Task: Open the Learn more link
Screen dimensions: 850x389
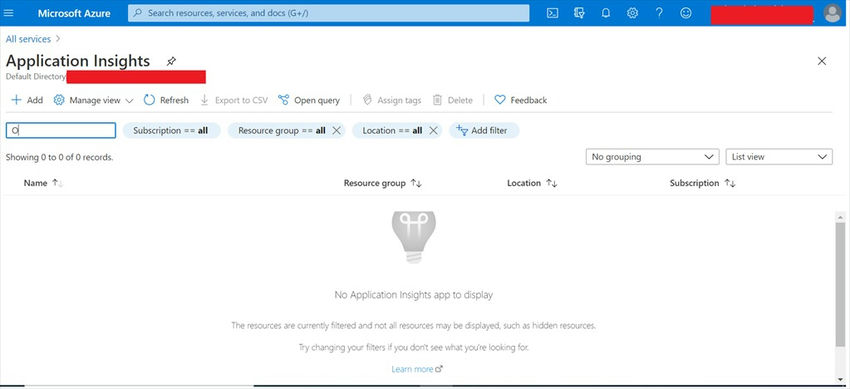Action: tap(417, 369)
